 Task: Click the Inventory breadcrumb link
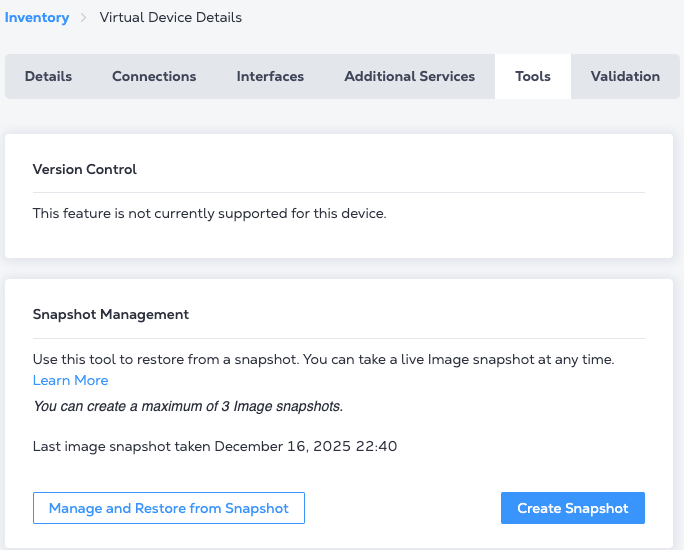coord(37,17)
